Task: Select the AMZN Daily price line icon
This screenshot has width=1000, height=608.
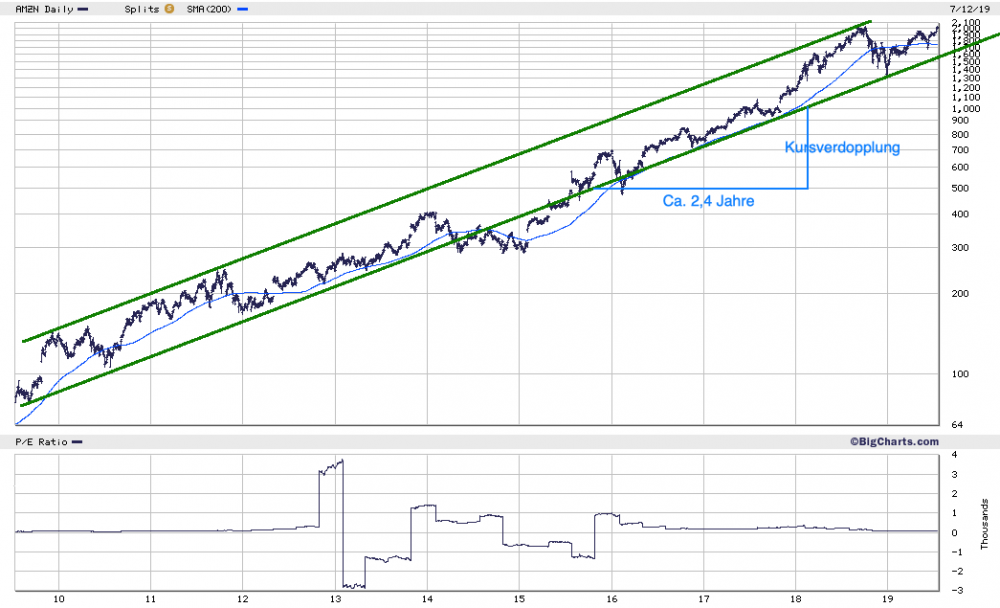Action: (83, 9)
